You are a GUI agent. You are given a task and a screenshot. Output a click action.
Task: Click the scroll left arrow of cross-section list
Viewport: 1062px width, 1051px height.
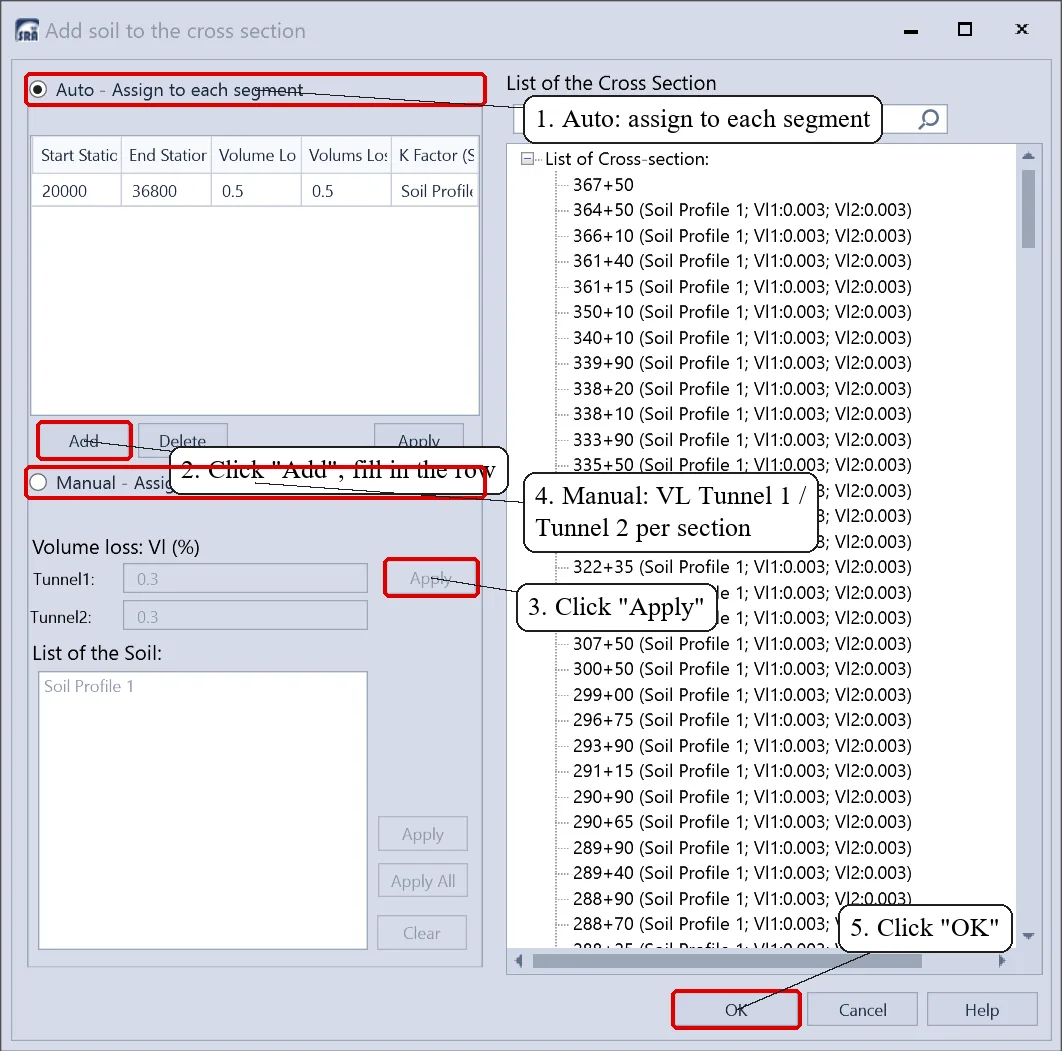519,961
